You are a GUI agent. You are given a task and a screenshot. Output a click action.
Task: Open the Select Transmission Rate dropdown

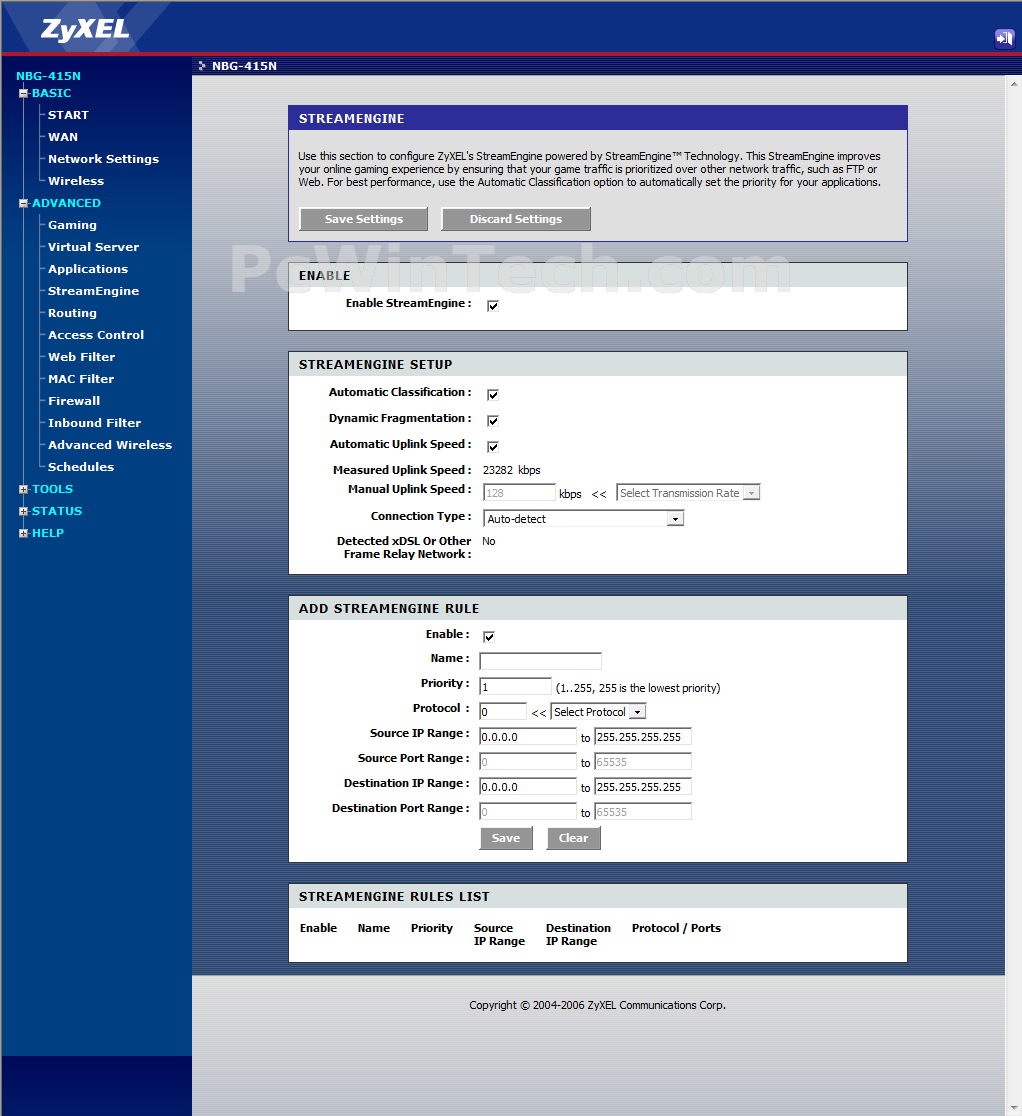point(688,493)
